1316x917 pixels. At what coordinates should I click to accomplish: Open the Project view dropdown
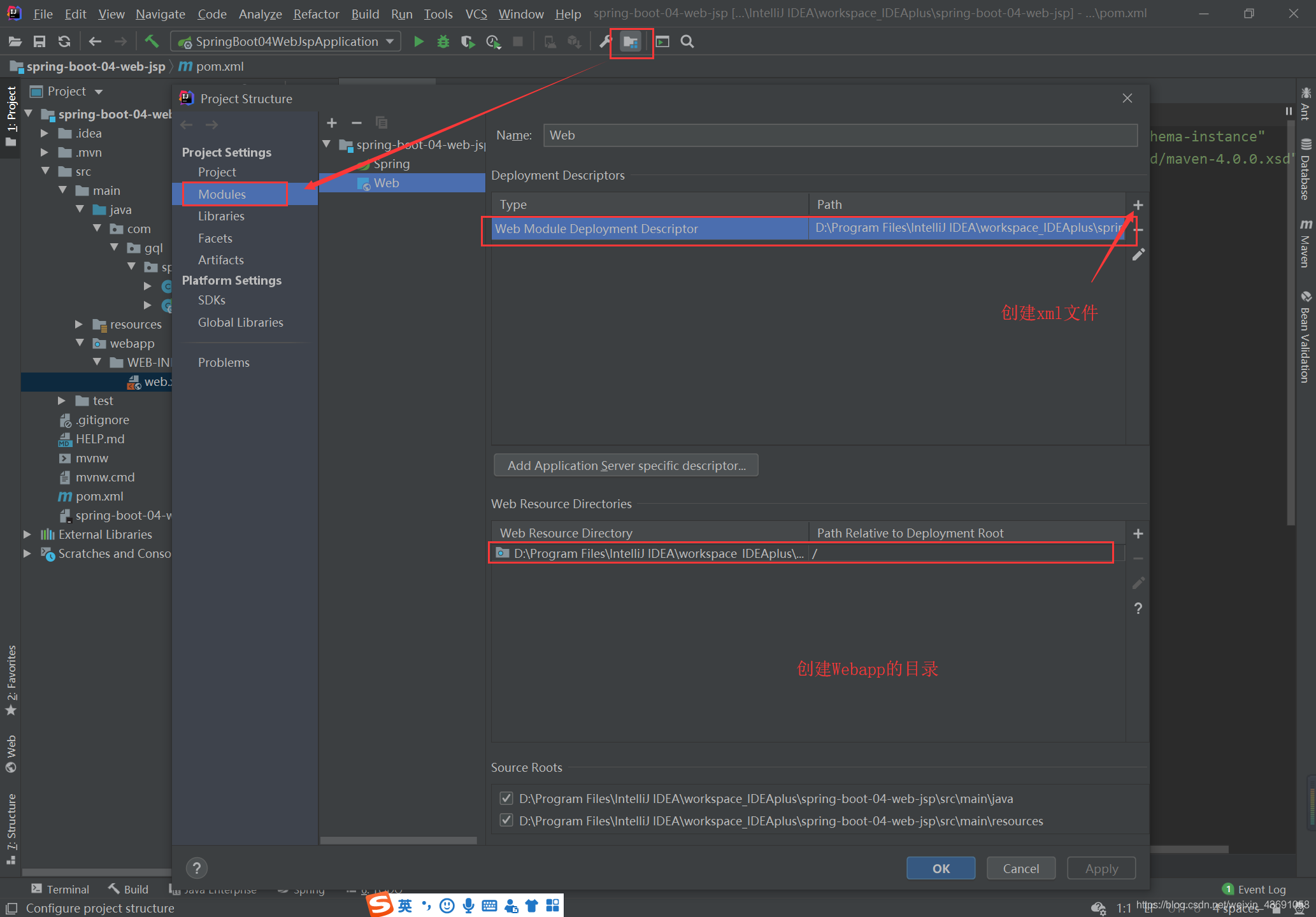point(99,92)
